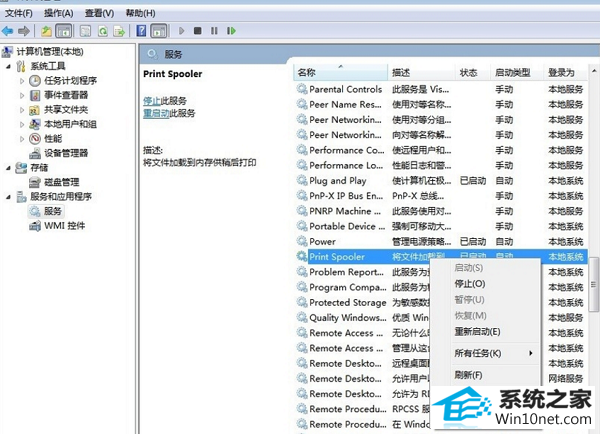Expand the 性能 node arrow
Viewport: 600px width, 434px height.
pos(22,139)
